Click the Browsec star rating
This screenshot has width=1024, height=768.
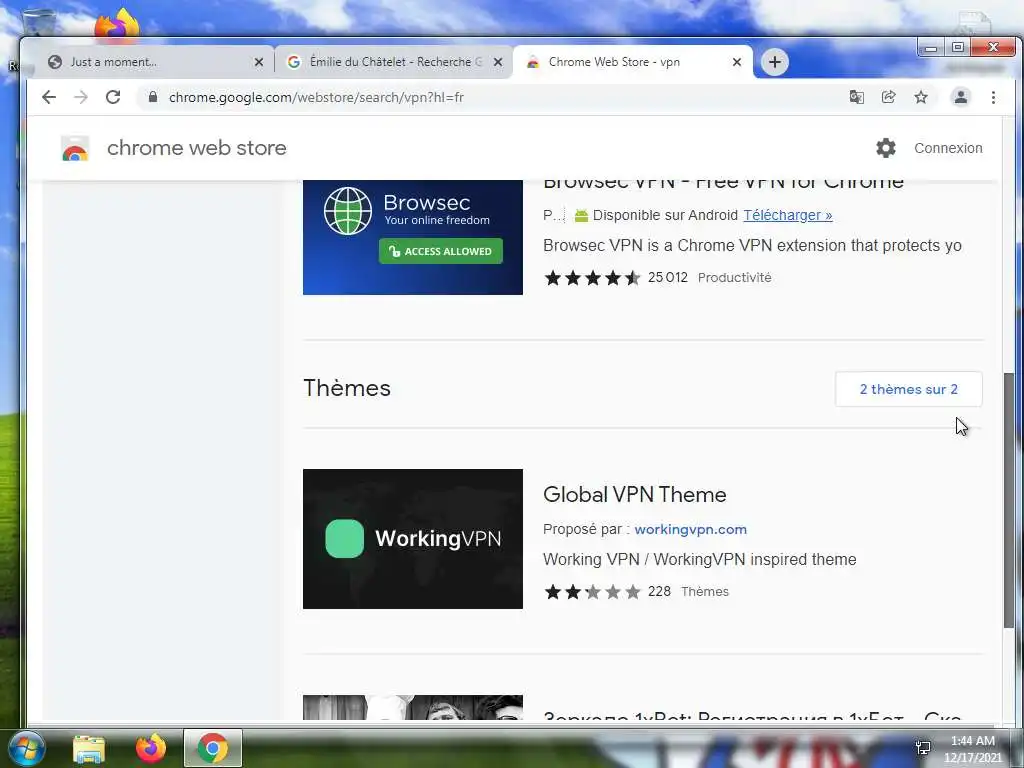click(592, 278)
